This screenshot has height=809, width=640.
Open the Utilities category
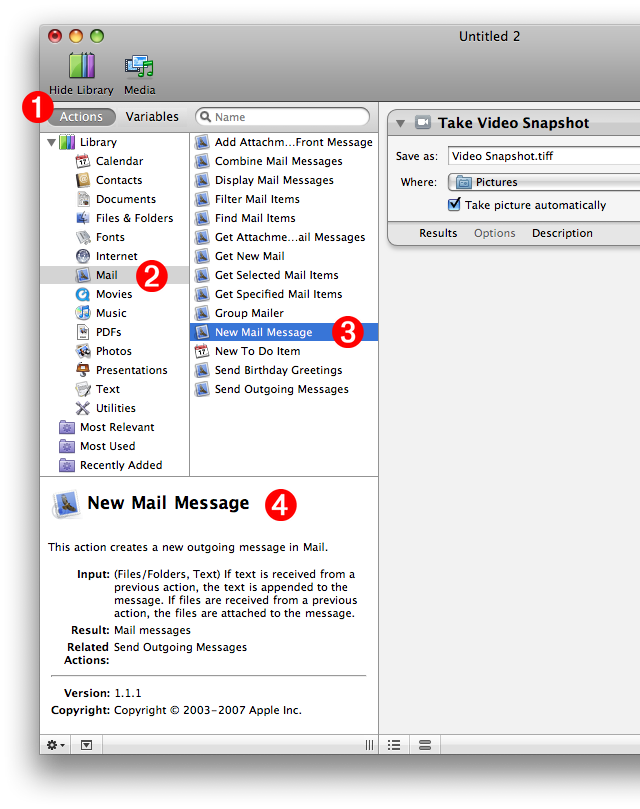point(105,408)
